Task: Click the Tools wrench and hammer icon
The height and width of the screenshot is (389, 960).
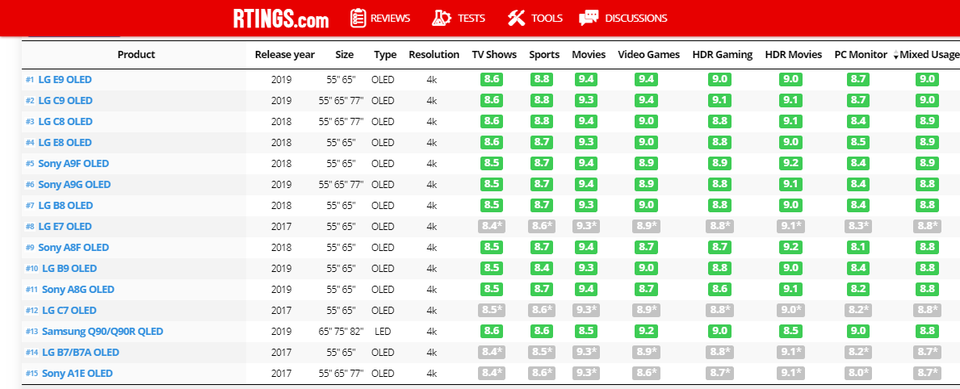Action: pos(516,18)
